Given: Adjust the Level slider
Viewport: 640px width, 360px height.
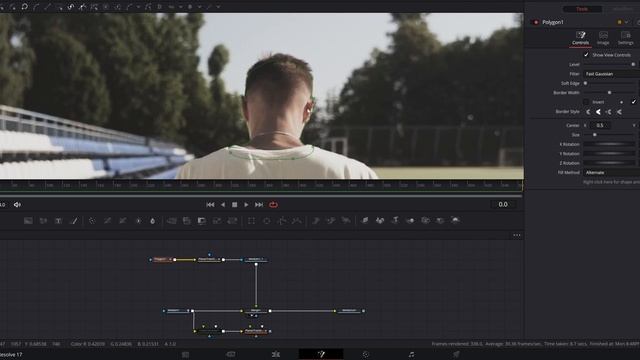Looking at the screenshot, I should (x=609, y=64).
